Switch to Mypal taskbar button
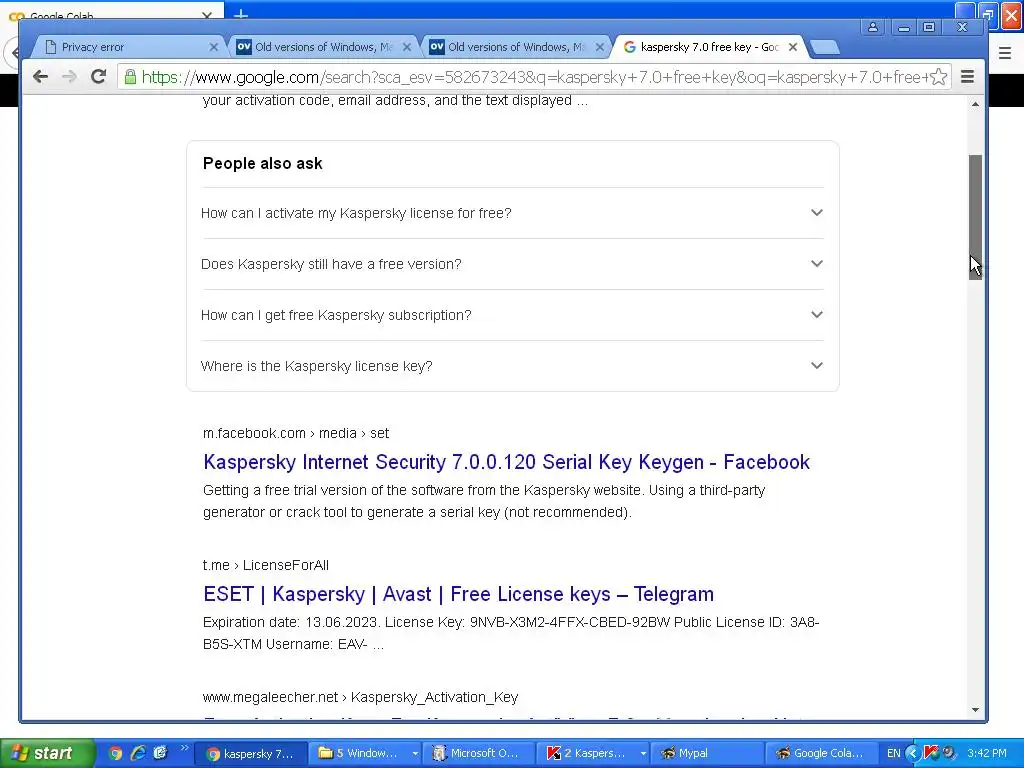The image size is (1024, 768). pyautogui.click(x=707, y=753)
